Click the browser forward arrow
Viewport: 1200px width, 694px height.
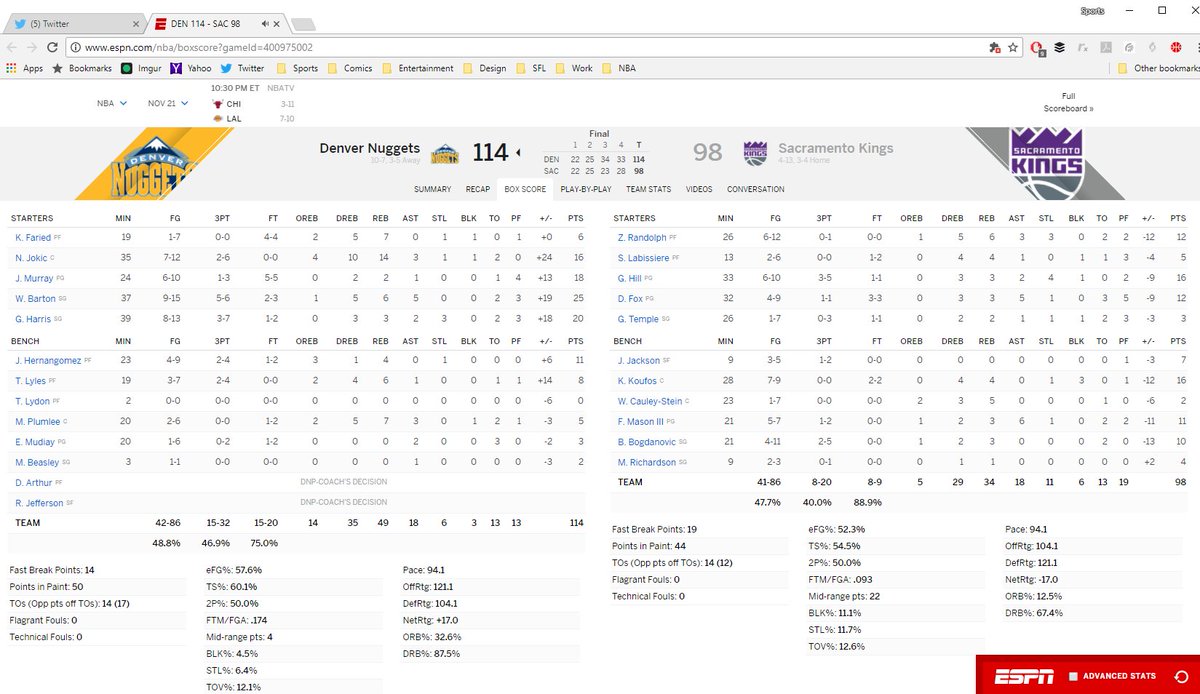34,47
